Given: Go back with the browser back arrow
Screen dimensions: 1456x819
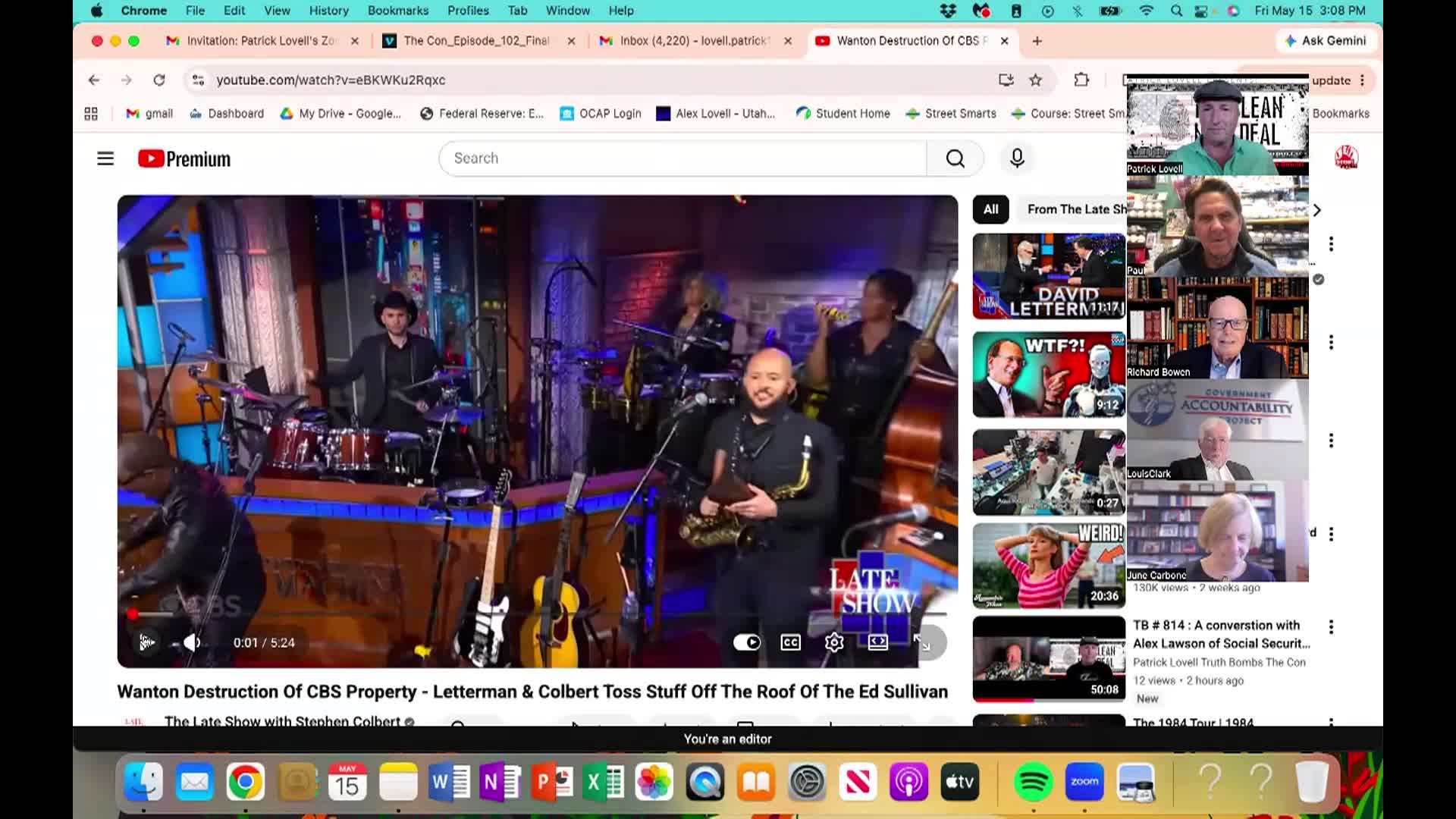Looking at the screenshot, I should point(94,80).
